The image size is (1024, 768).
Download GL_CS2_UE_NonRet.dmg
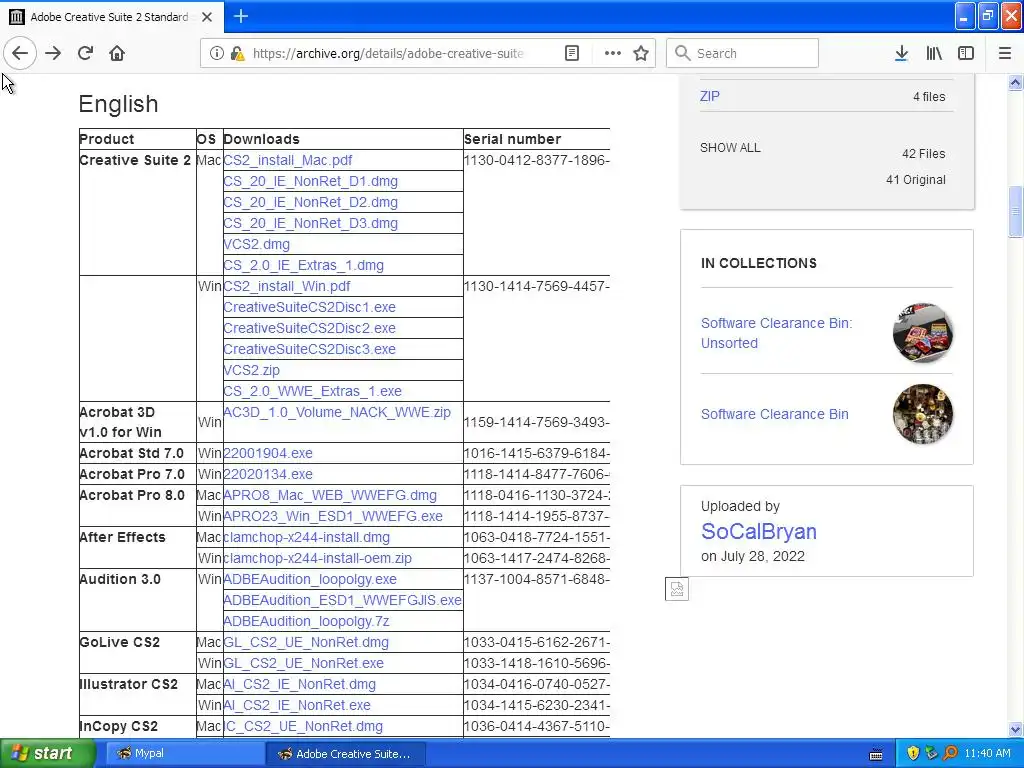click(306, 642)
